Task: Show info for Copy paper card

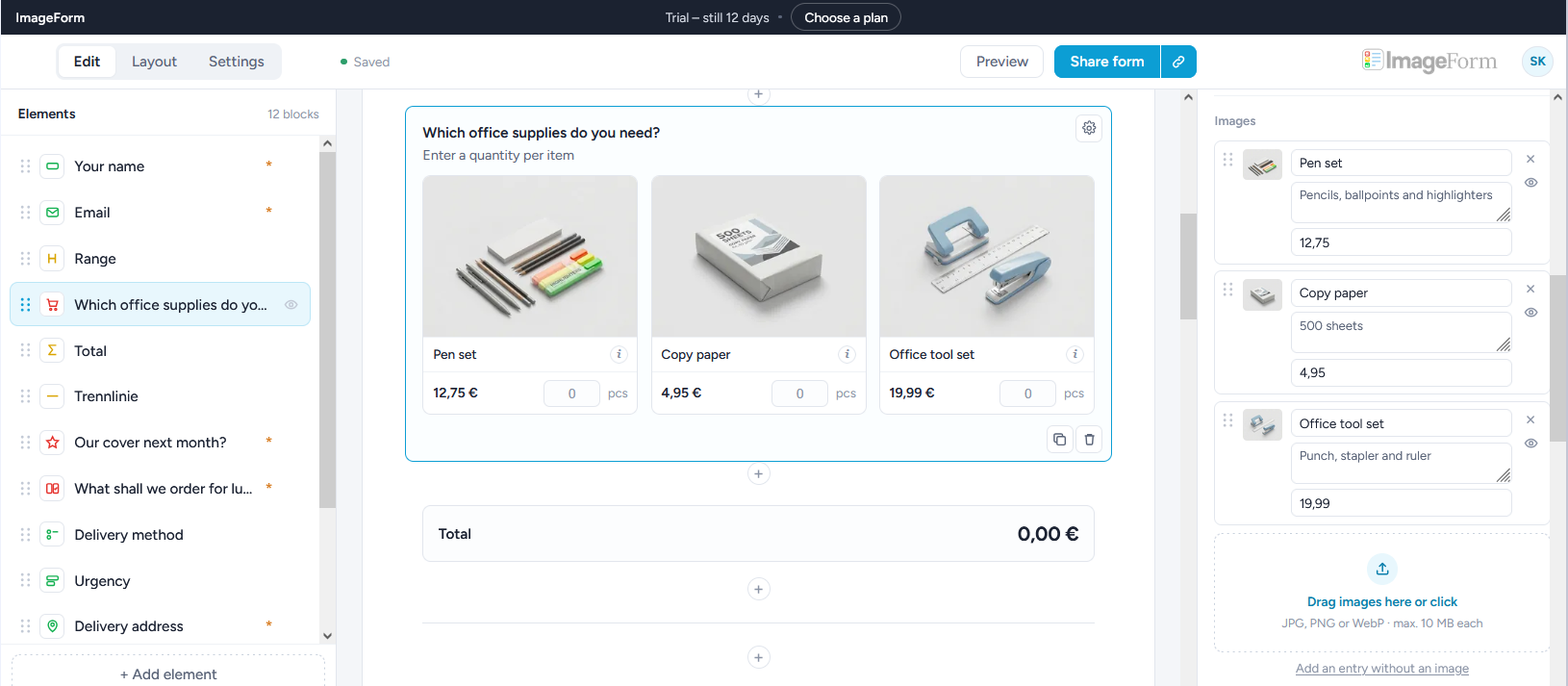Action: pyautogui.click(x=847, y=354)
